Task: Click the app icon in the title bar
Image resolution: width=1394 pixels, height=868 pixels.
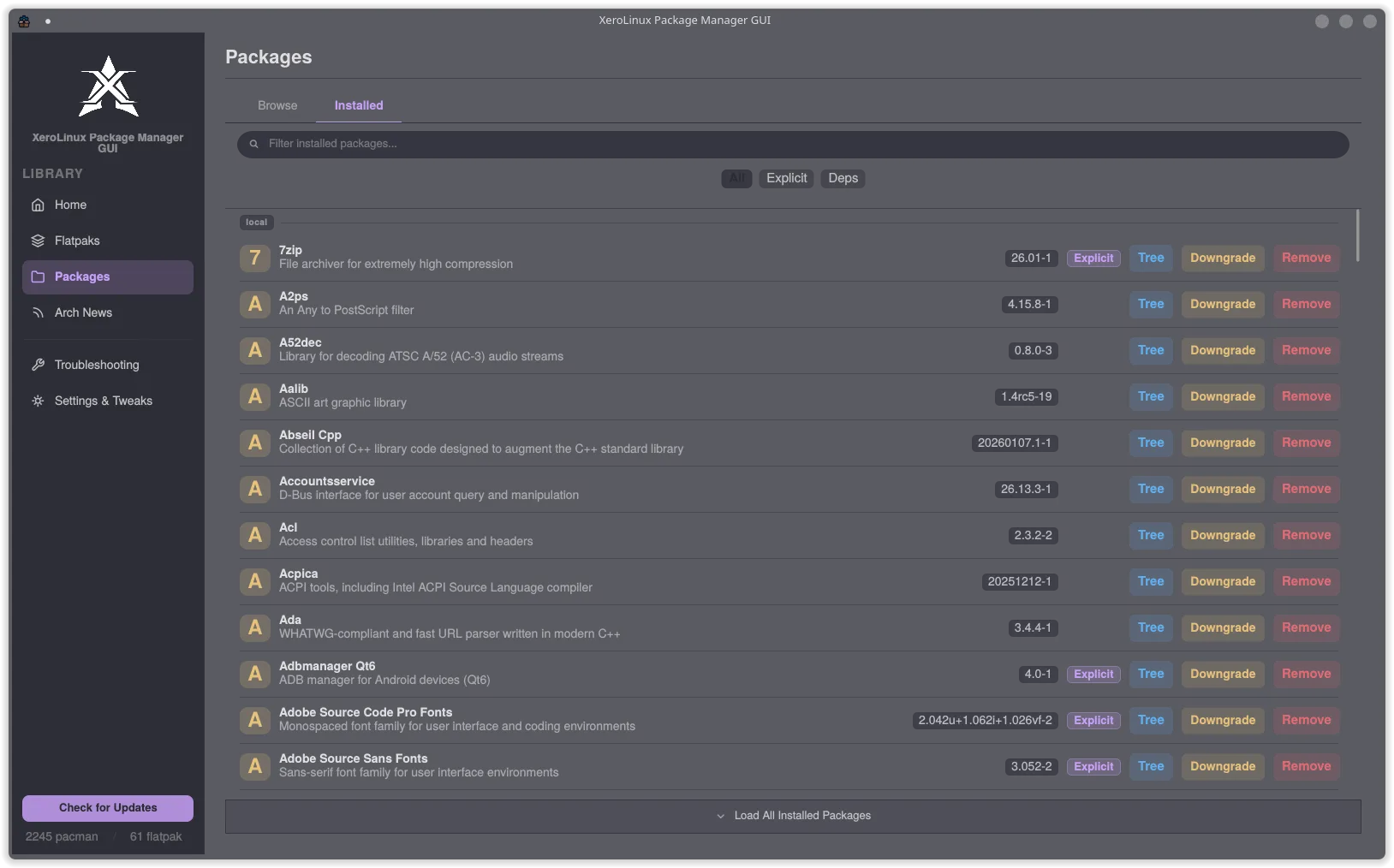Action: pyautogui.click(x=24, y=21)
